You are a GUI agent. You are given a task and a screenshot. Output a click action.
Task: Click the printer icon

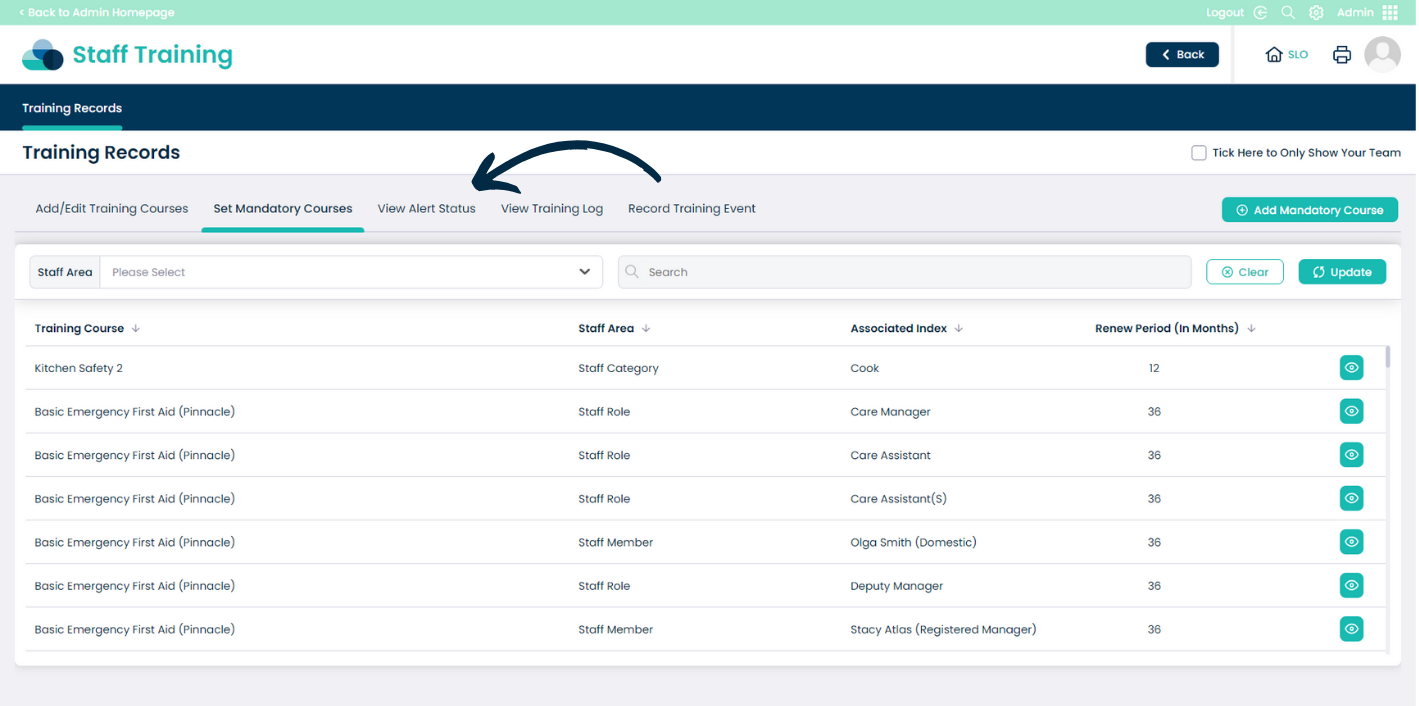(1342, 55)
